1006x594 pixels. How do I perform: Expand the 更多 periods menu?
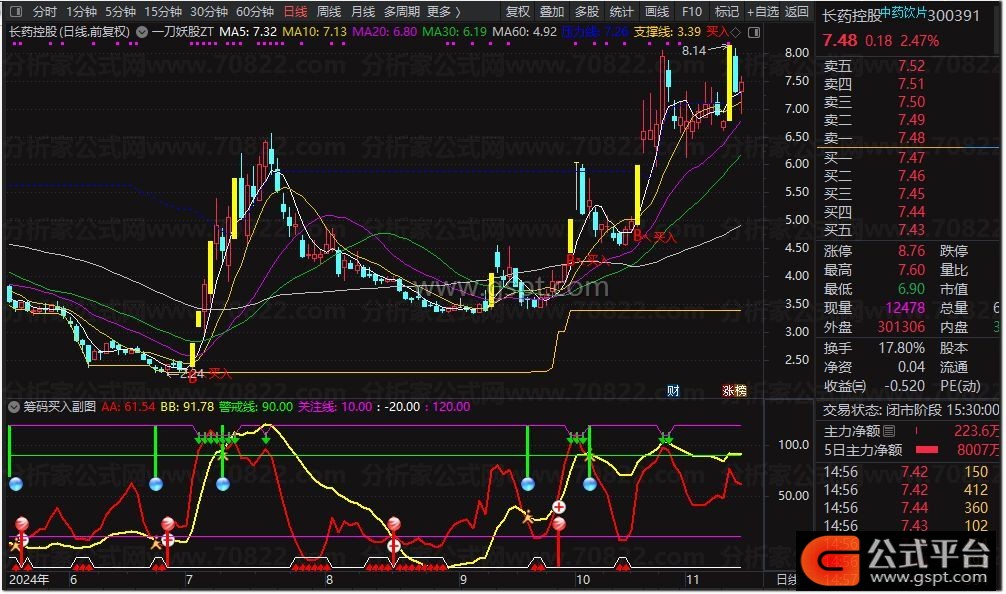click(x=443, y=12)
